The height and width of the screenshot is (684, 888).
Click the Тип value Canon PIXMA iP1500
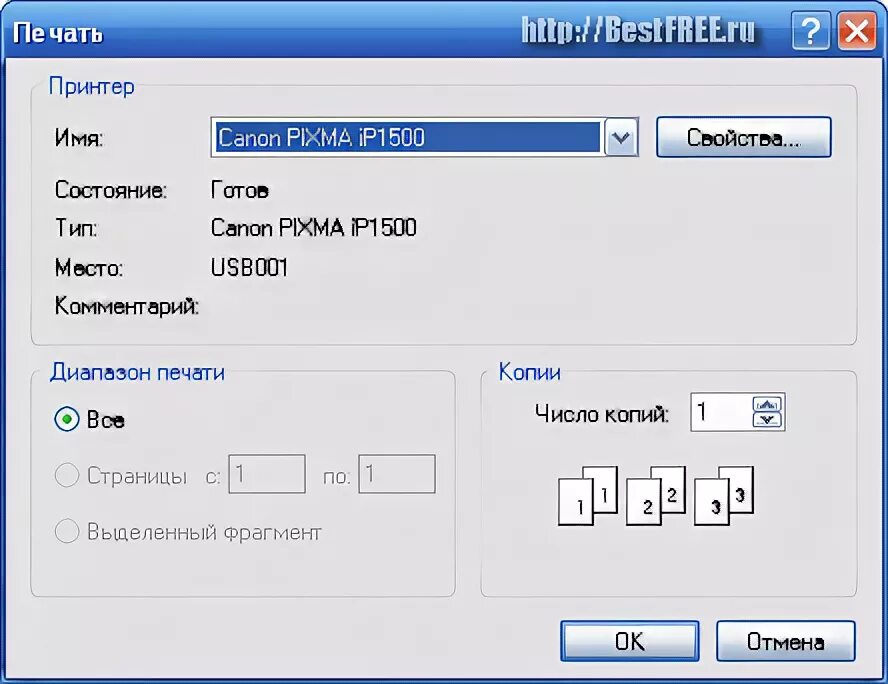tap(314, 228)
